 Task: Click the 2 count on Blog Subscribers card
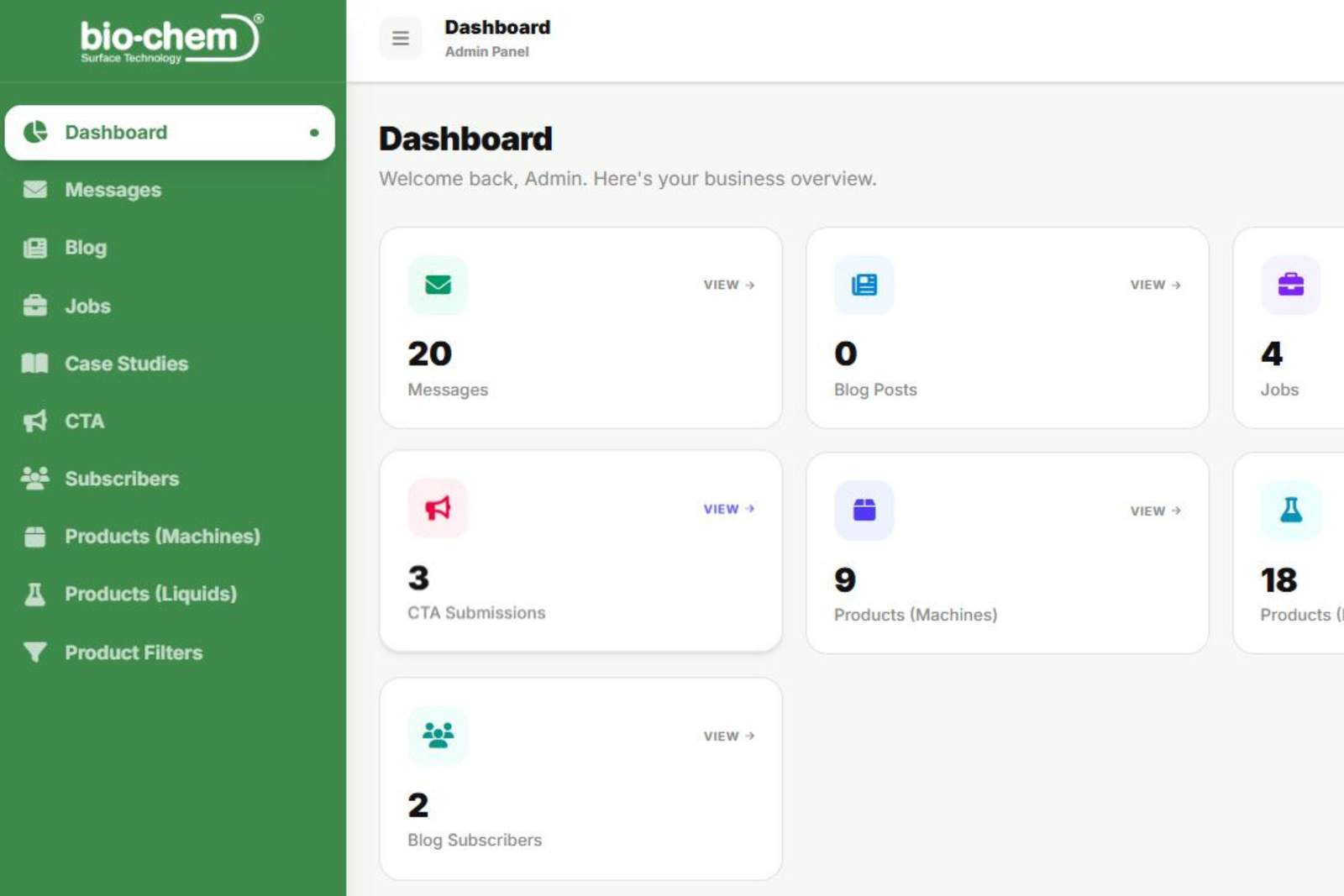418,804
